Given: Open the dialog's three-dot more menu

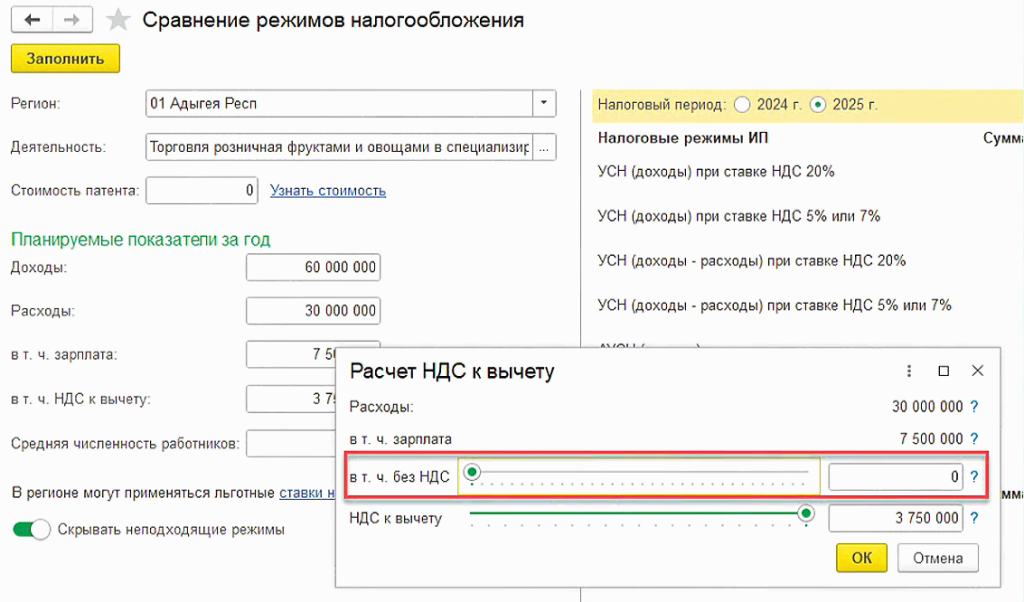Looking at the screenshot, I should click(909, 371).
